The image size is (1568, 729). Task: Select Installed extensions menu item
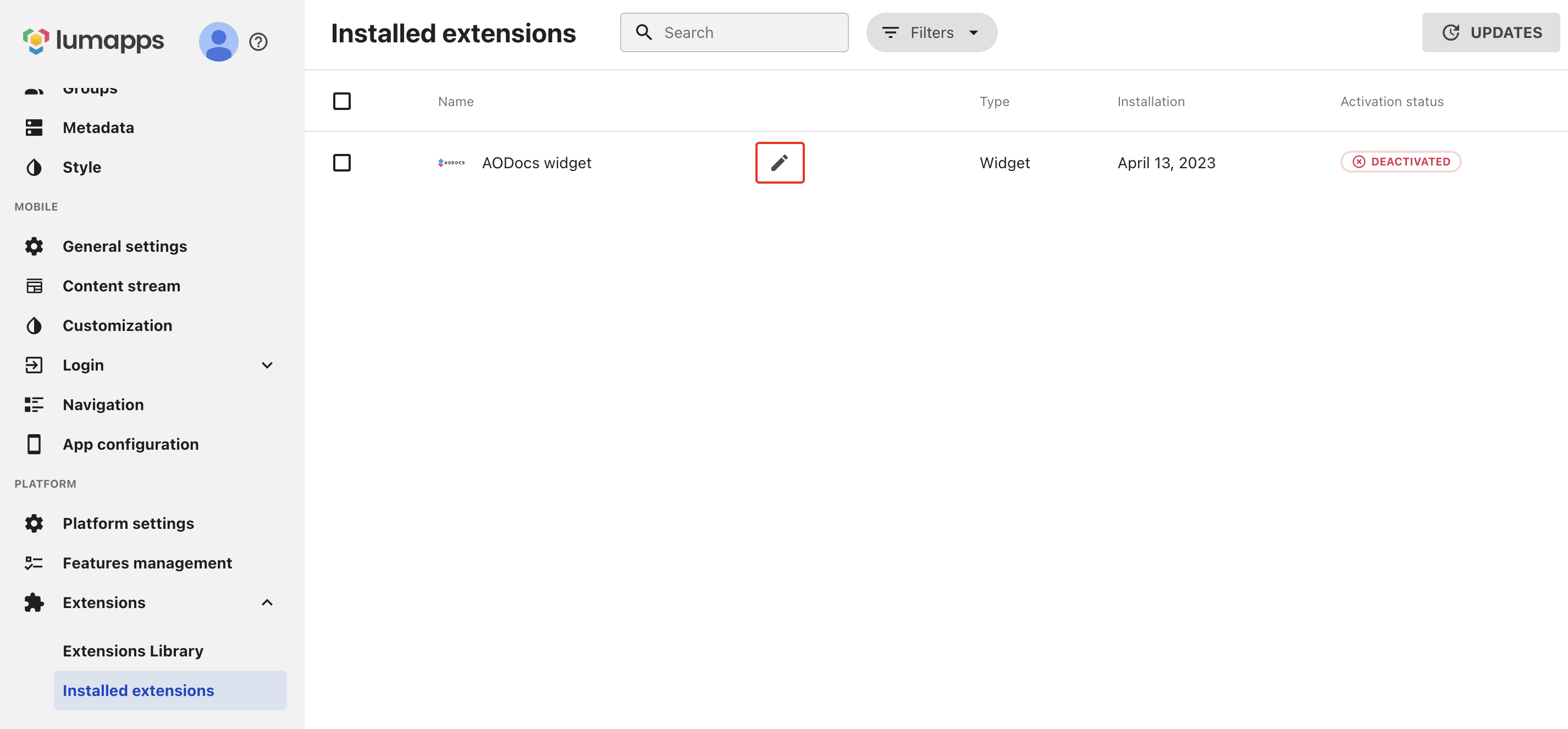click(170, 691)
